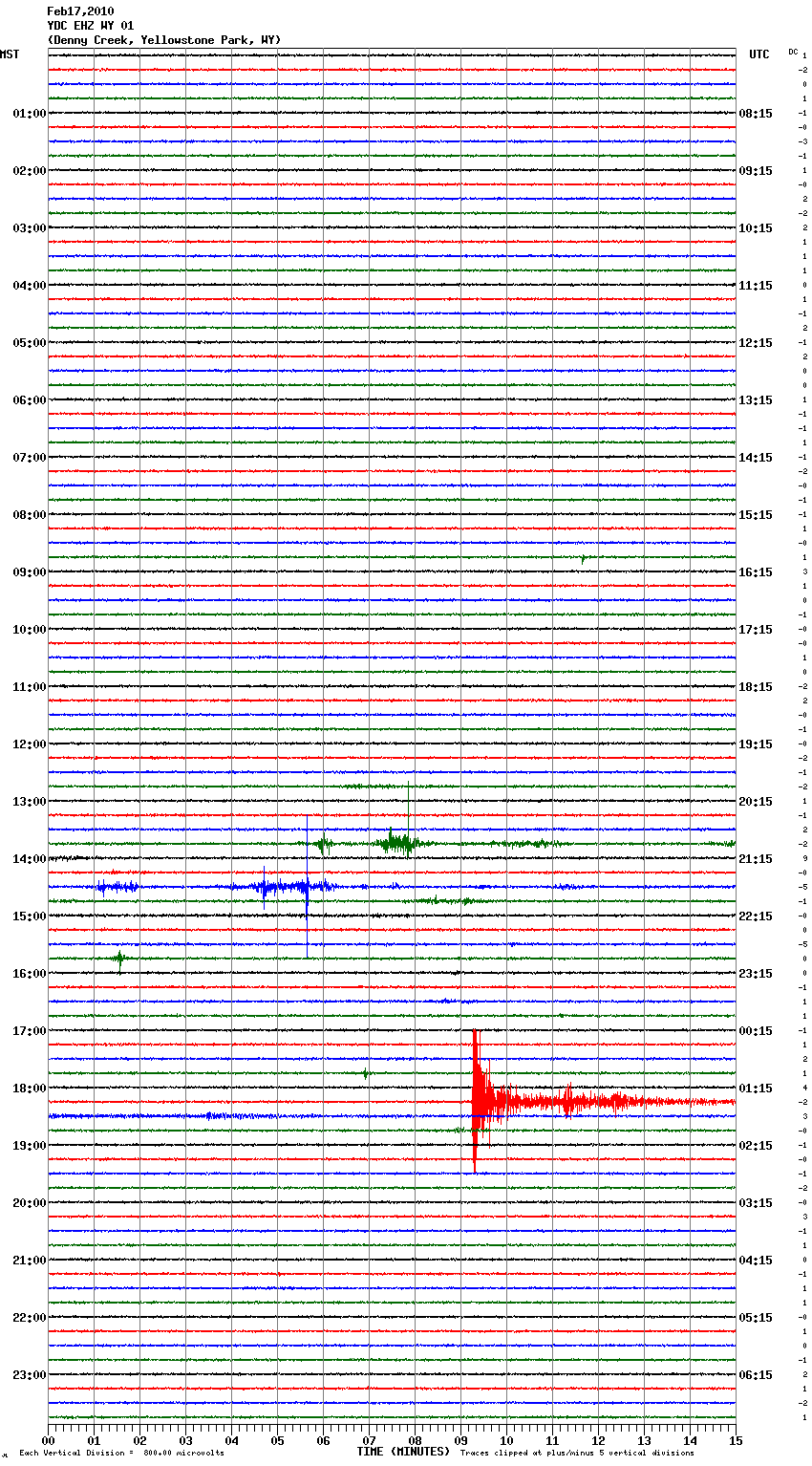
Task: Click the 01:15 UTC time label
Action: (x=756, y=1089)
